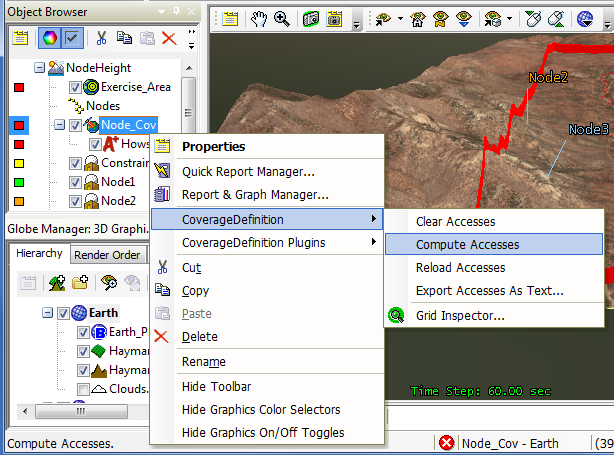Image resolution: width=614 pixels, height=455 pixels.
Task: Switch to the Render Order tab
Action: tap(107, 255)
